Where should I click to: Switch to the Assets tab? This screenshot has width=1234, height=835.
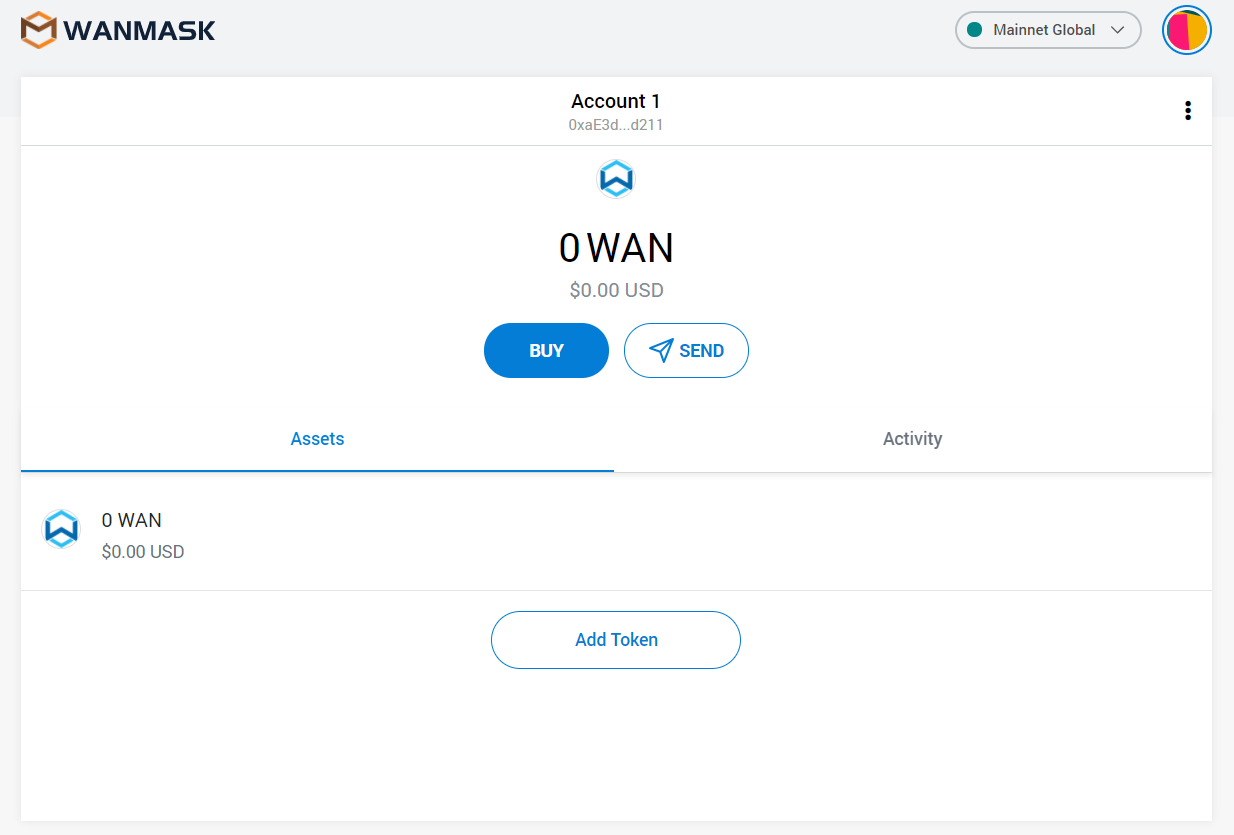tap(317, 439)
